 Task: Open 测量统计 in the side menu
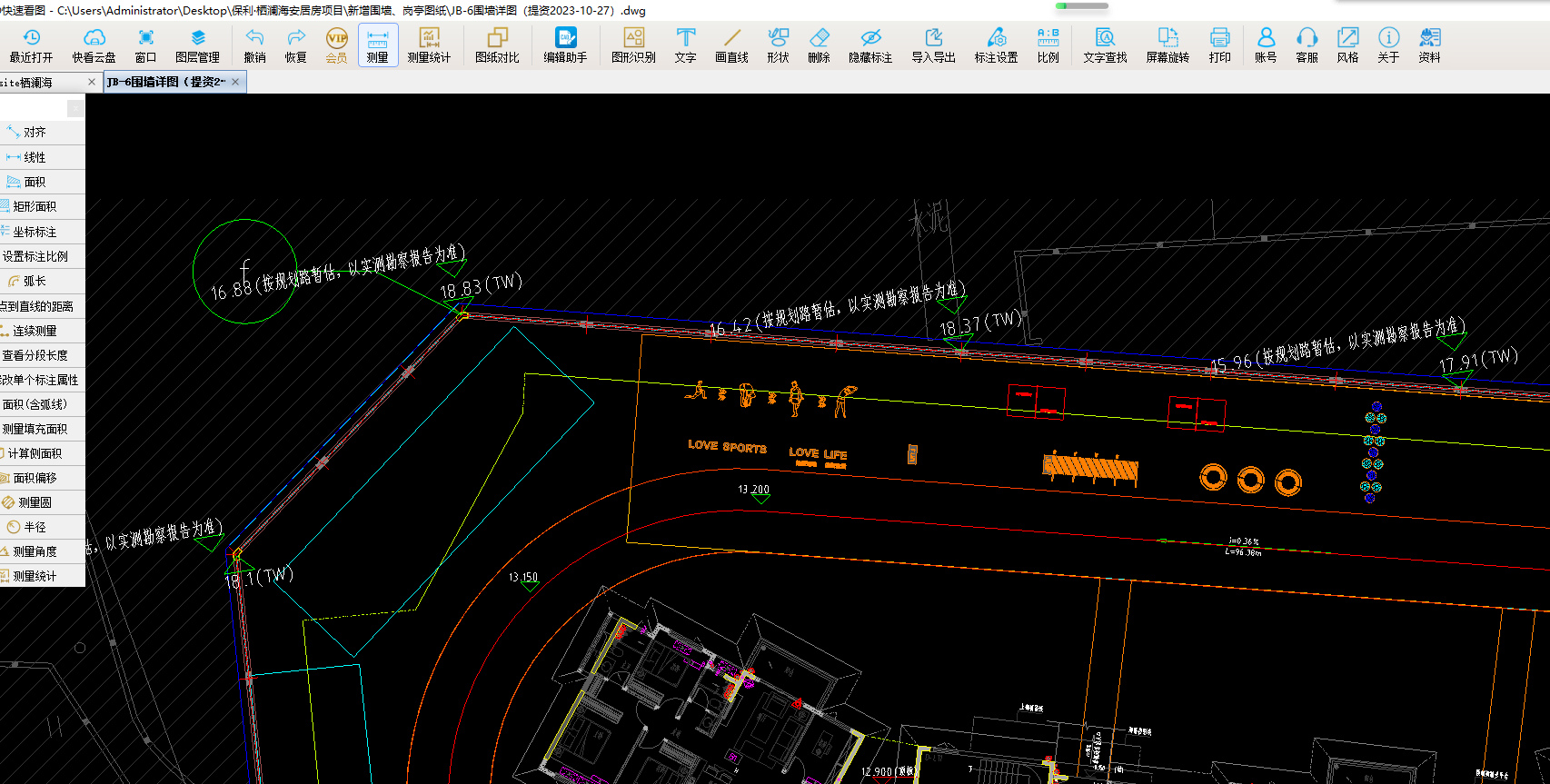43,576
